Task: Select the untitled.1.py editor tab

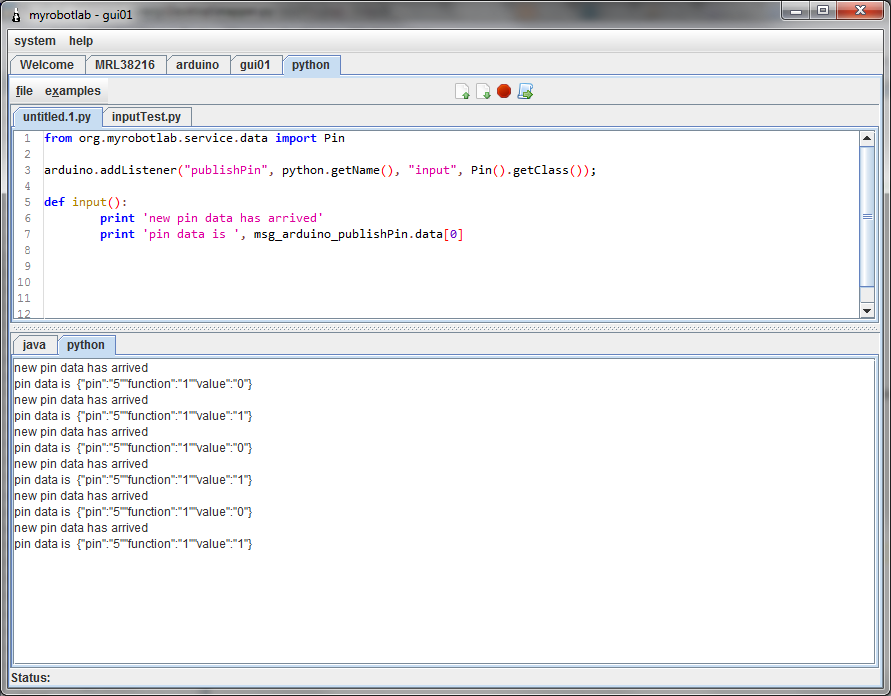Action: point(57,117)
